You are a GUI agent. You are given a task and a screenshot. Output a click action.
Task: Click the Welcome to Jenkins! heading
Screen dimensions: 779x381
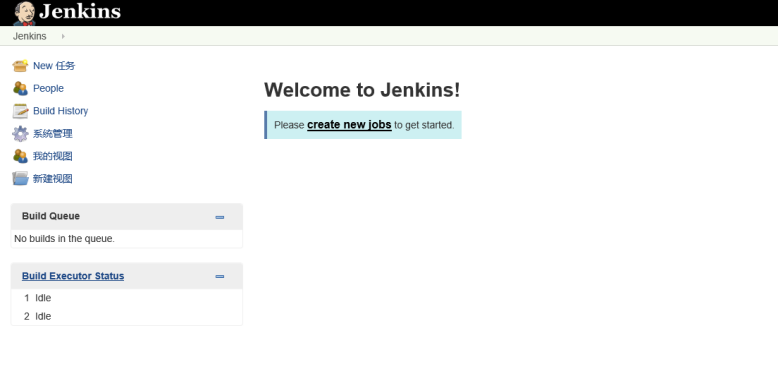362,90
